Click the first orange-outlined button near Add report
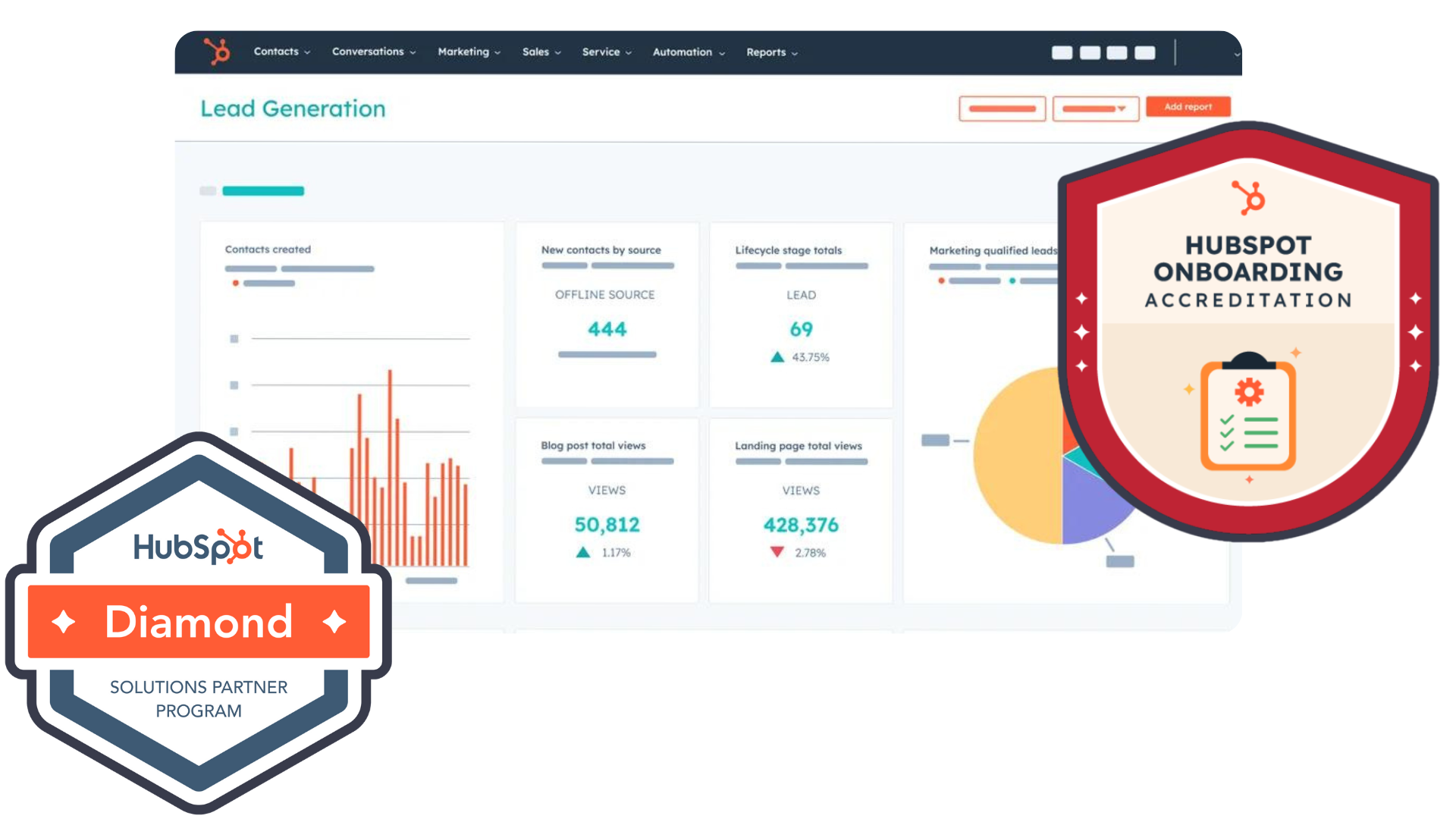 [x=1002, y=108]
